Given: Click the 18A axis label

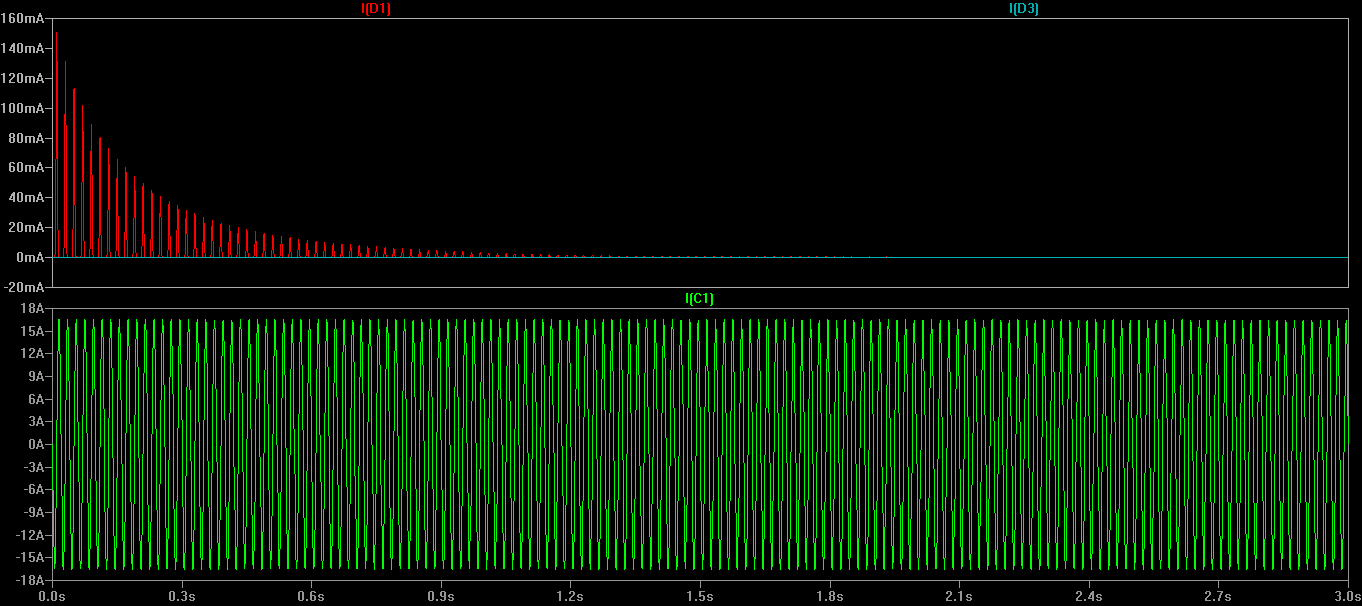Looking at the screenshot, I should pyautogui.click(x=34, y=309).
